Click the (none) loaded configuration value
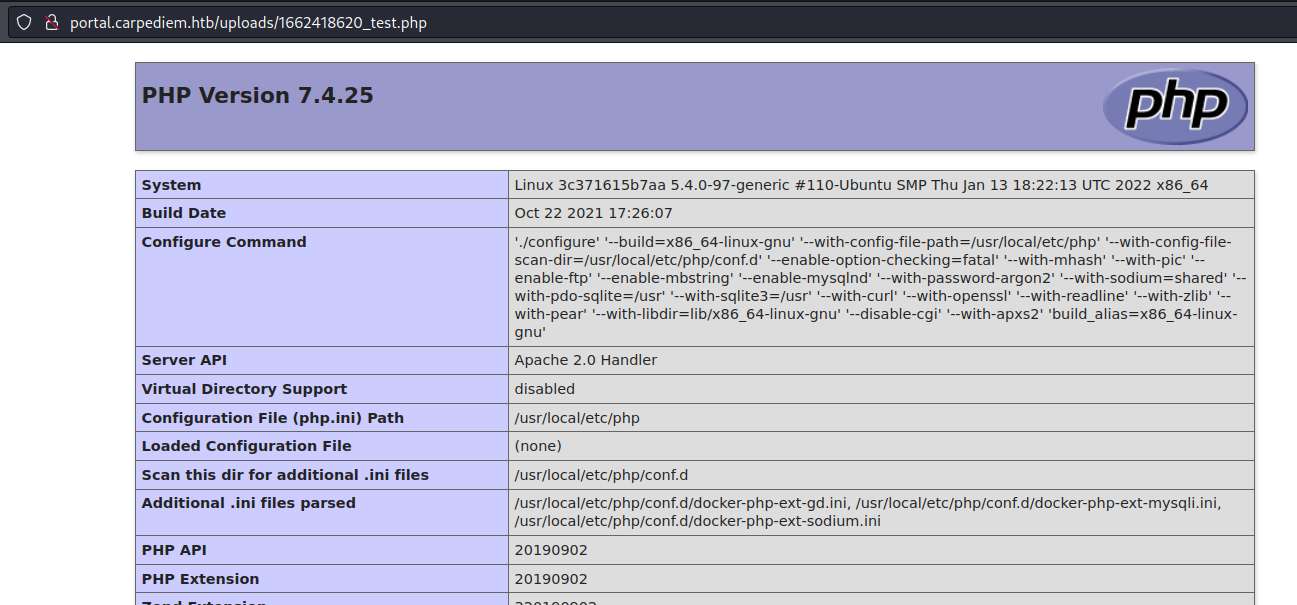Viewport: 1297px width, 605px height. pos(538,446)
